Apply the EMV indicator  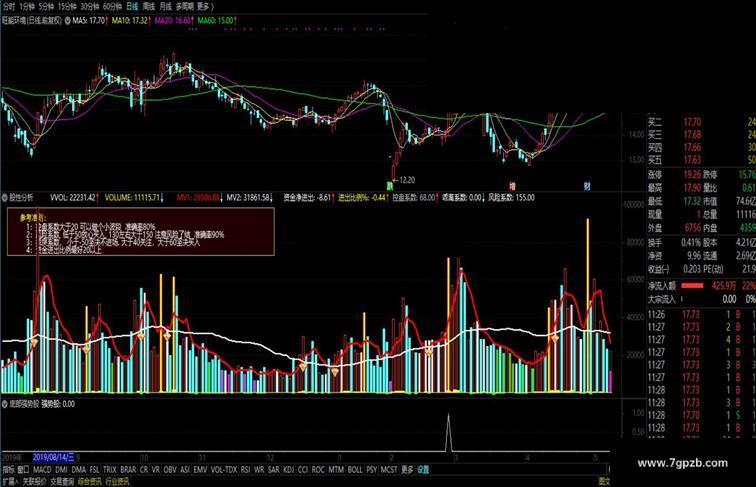(200, 469)
